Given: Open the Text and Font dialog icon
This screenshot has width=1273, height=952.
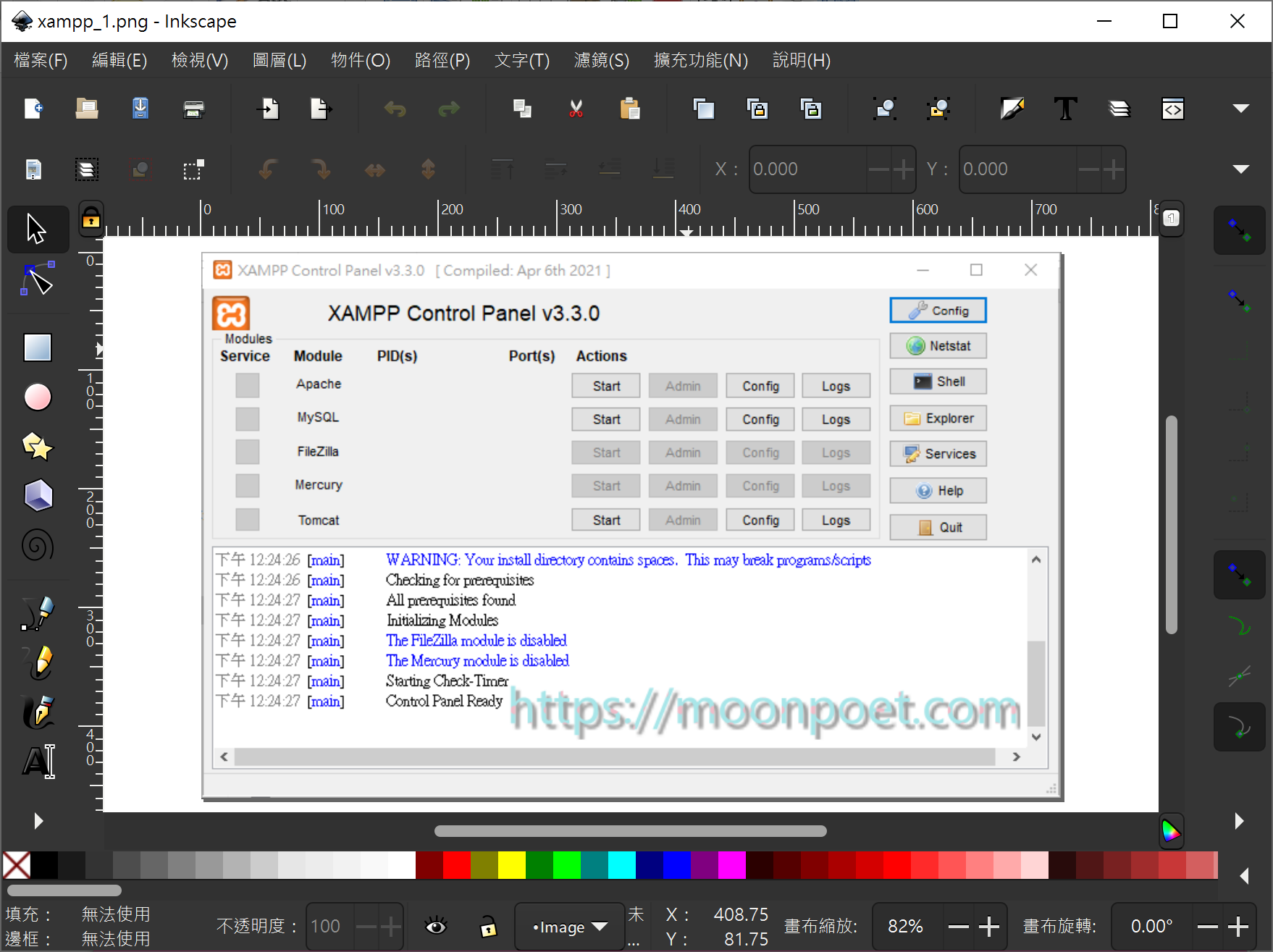Looking at the screenshot, I should click(1065, 109).
